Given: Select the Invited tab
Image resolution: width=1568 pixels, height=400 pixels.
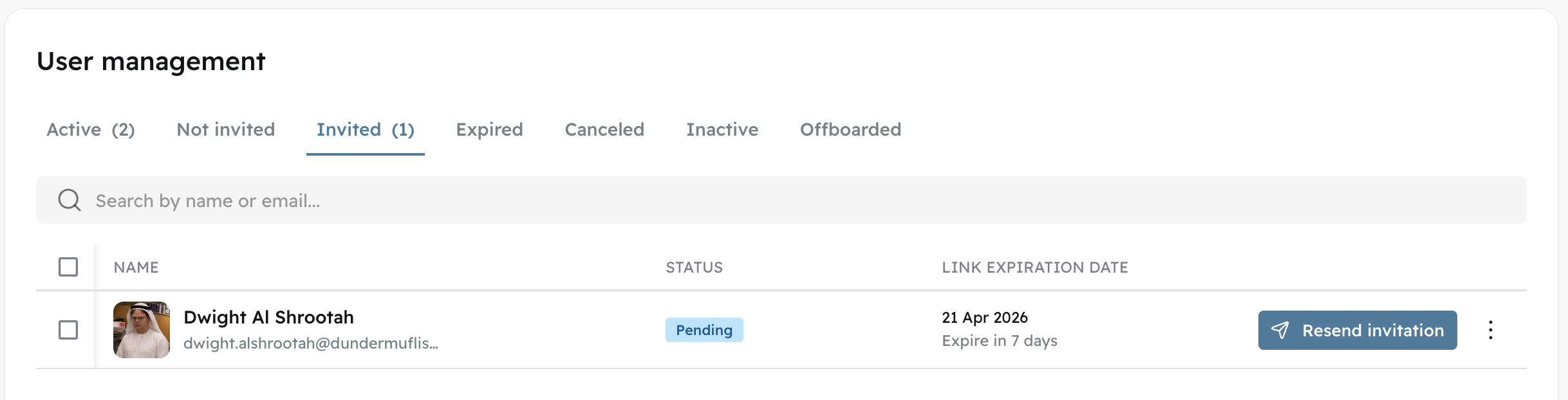Looking at the screenshot, I should click(365, 130).
